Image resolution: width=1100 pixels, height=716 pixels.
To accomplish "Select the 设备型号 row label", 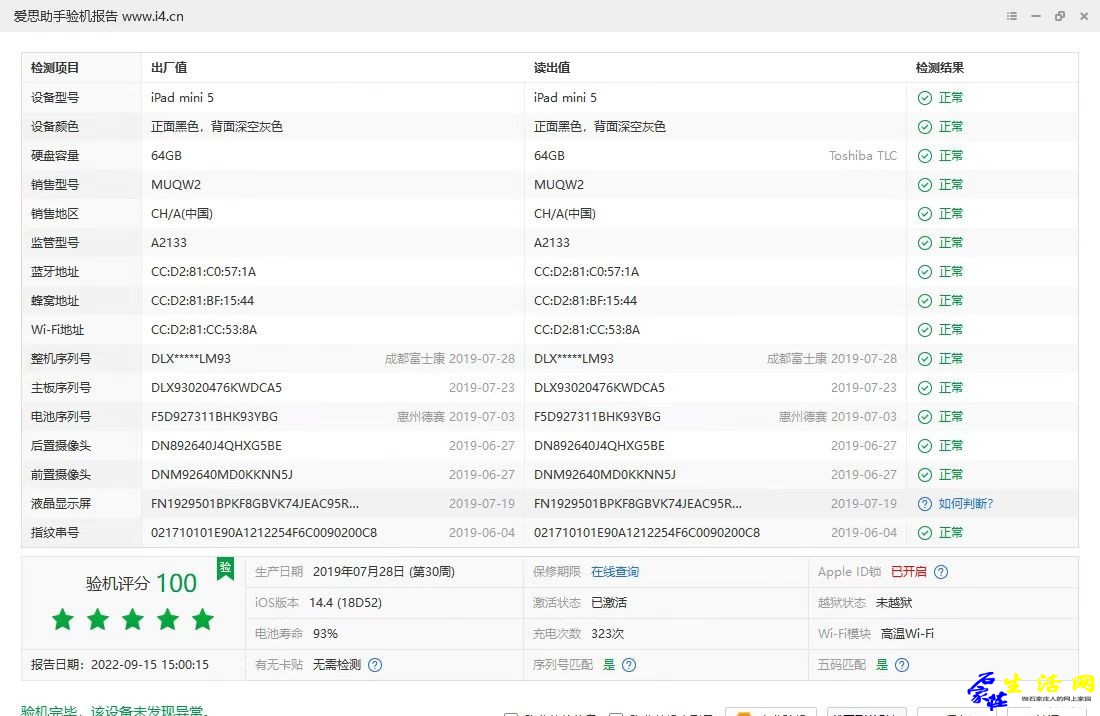I will (x=55, y=97).
